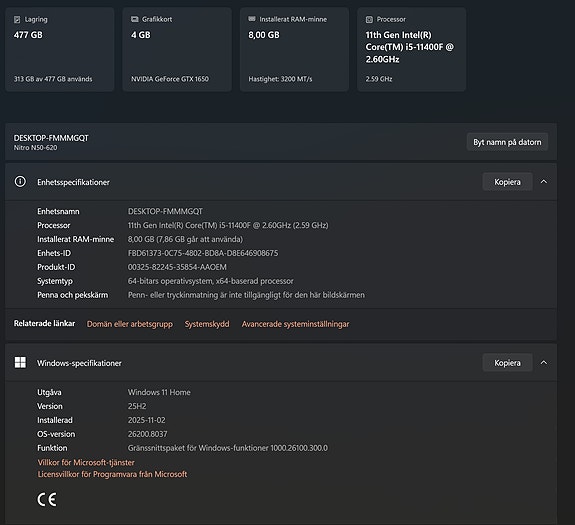Click Byt namn på datorn button
Screen dimensions: 575x525
[x=507, y=142]
